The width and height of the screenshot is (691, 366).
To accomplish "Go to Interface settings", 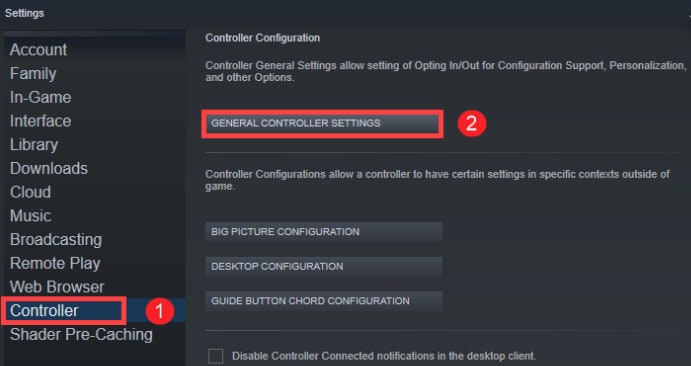I will [x=41, y=121].
